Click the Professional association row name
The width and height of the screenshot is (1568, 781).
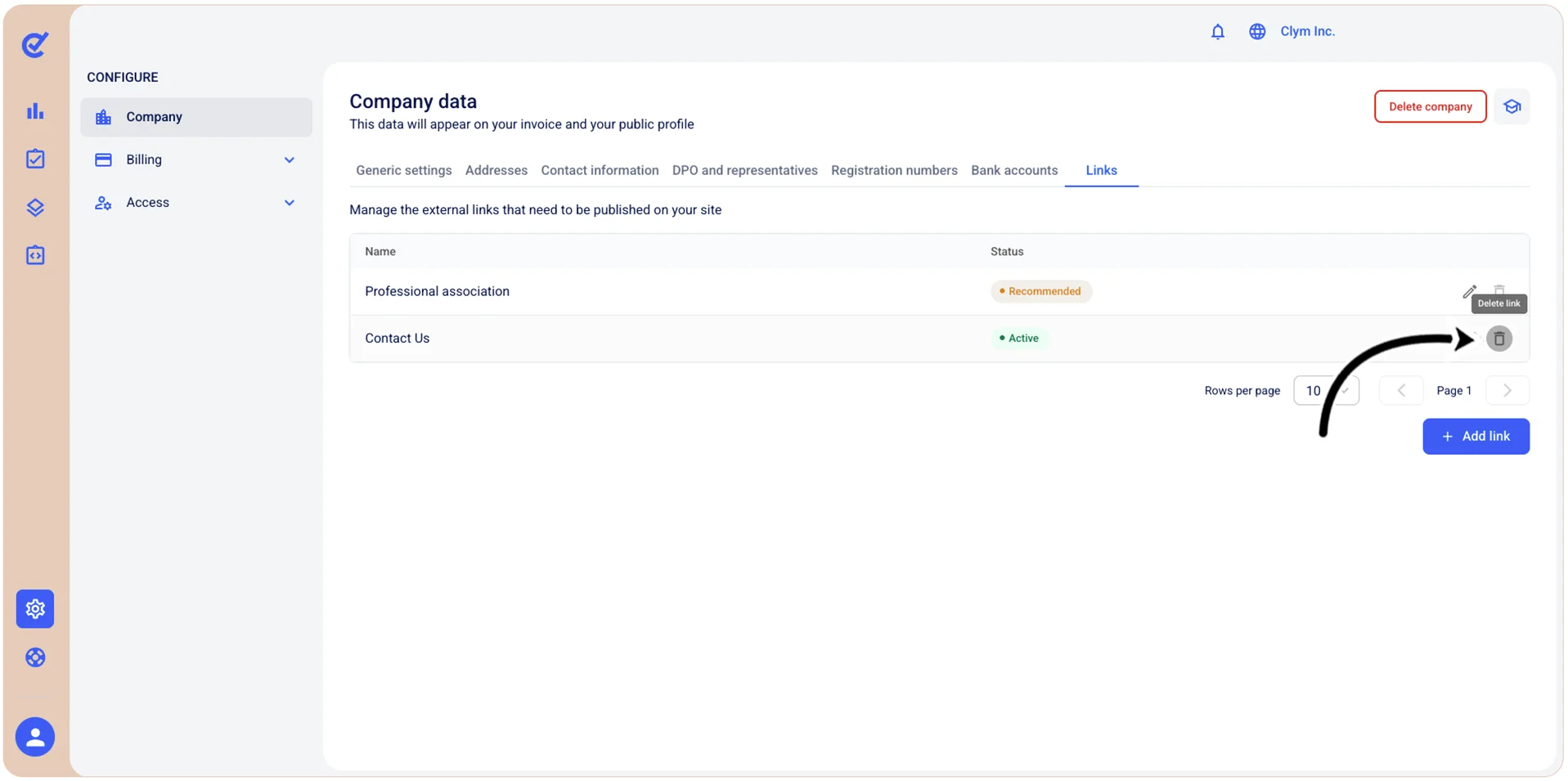[437, 291]
